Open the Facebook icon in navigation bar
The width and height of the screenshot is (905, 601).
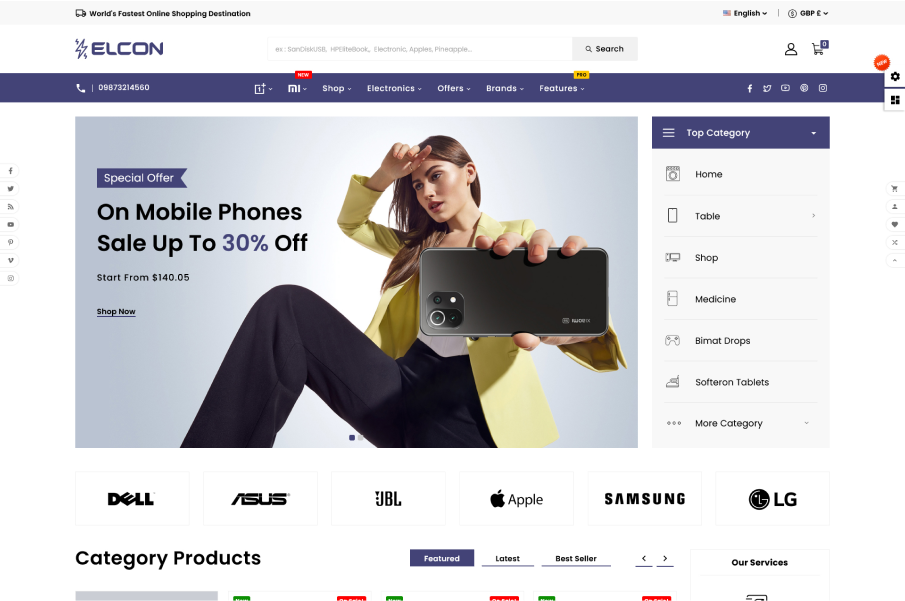tap(749, 88)
